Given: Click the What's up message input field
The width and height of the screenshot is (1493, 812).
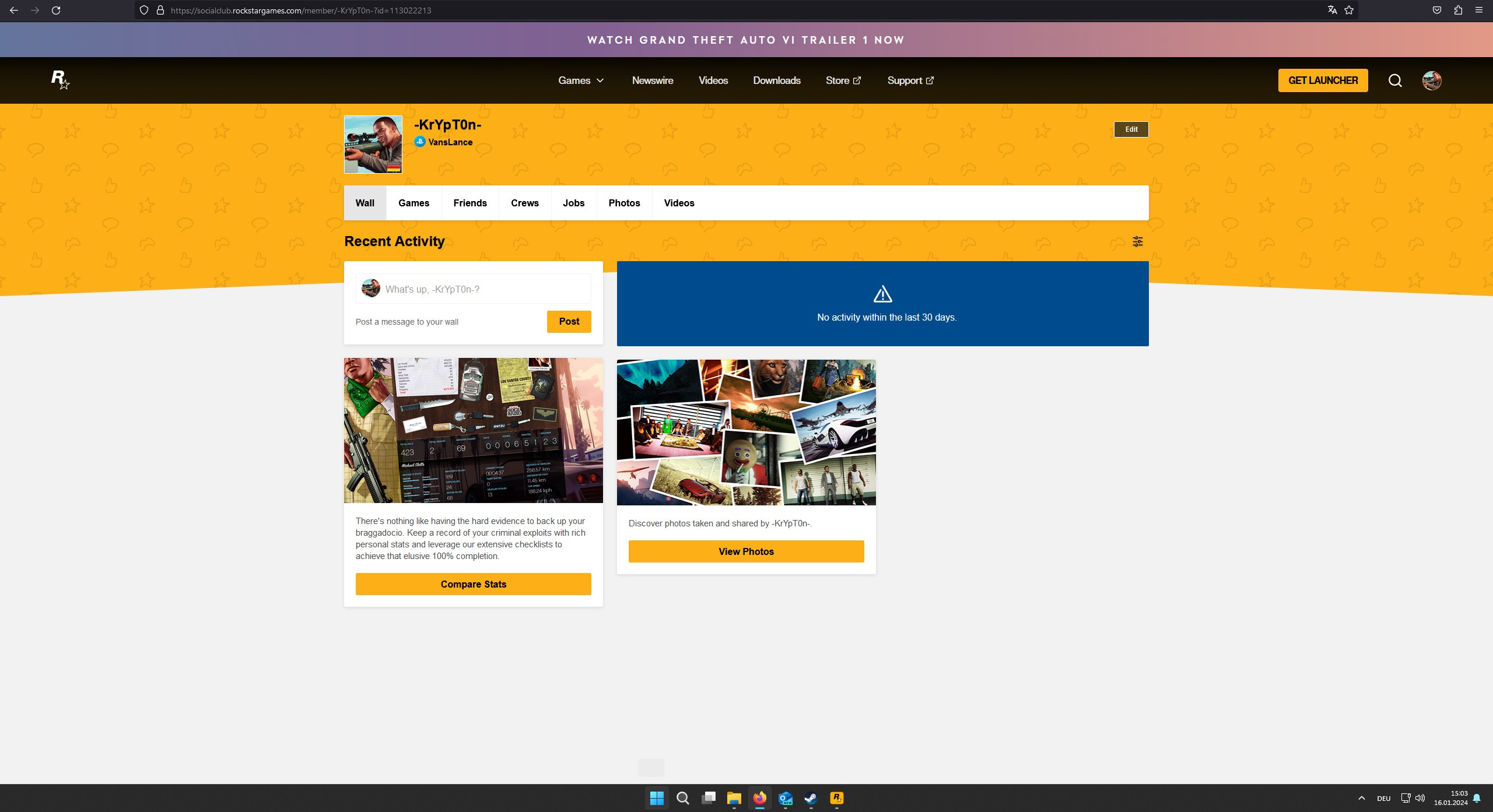Looking at the screenshot, I should coord(484,289).
